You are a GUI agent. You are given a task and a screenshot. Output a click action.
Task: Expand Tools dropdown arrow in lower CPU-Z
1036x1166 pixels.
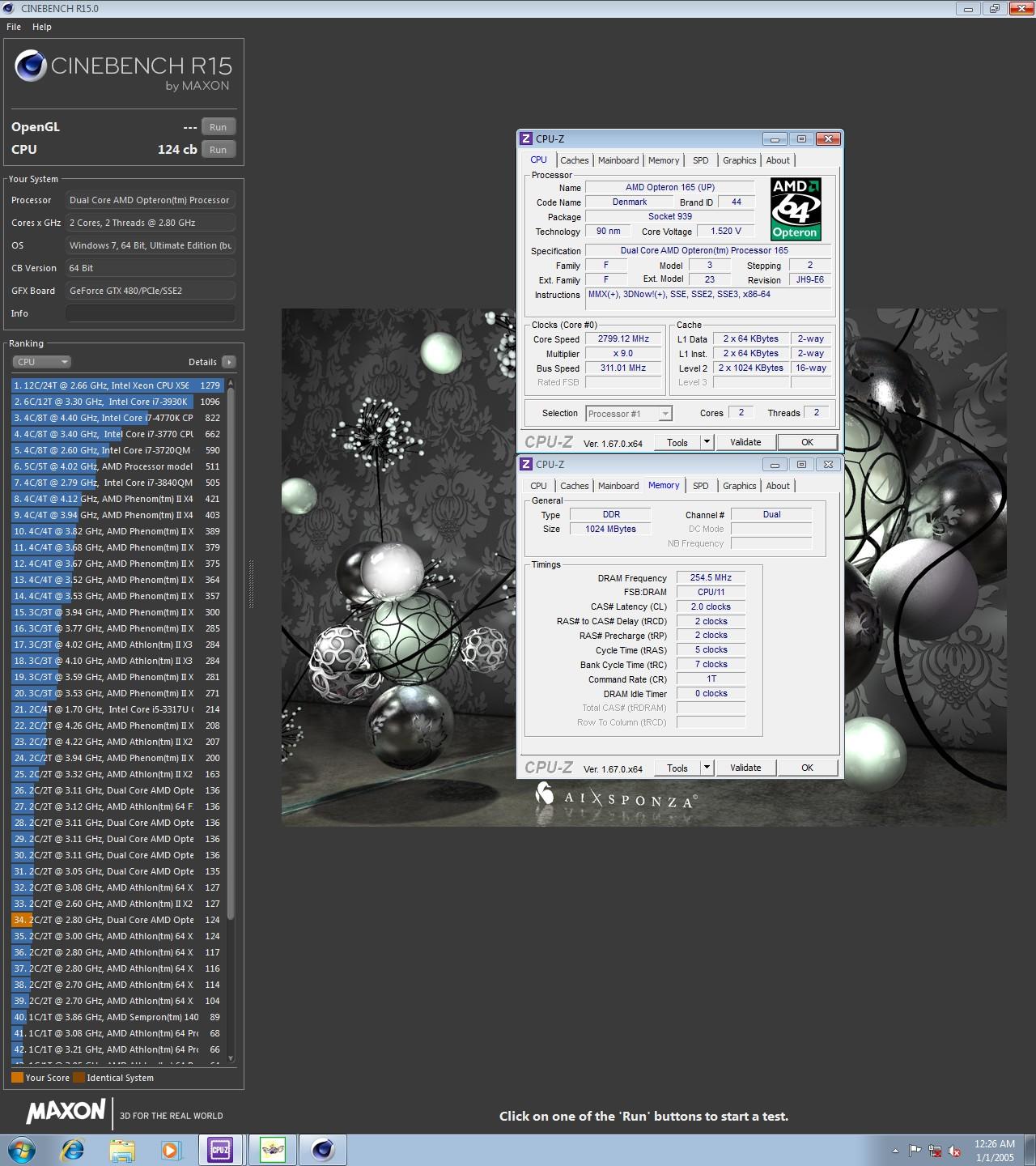(707, 768)
